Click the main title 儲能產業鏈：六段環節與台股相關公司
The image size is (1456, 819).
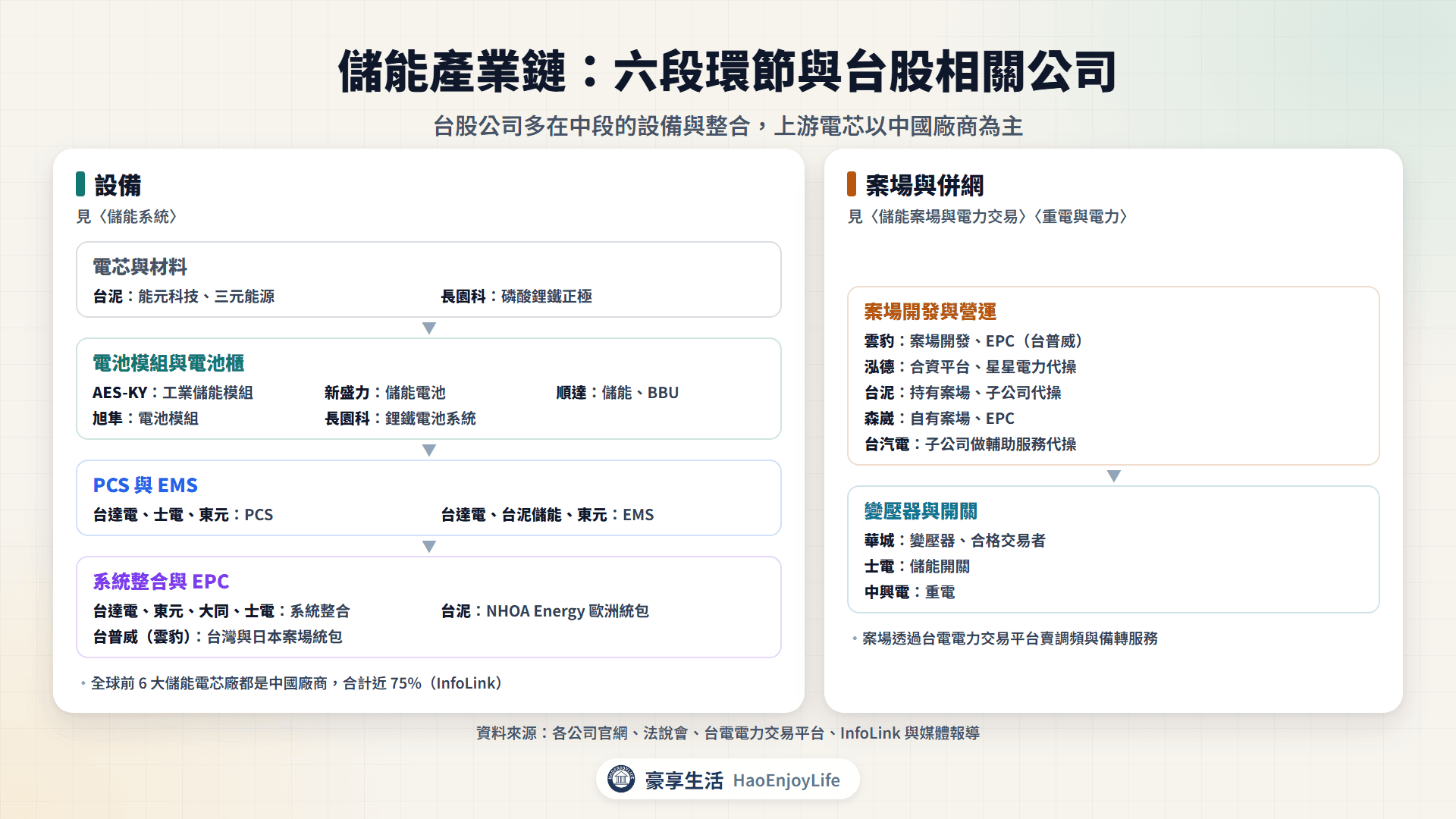pyautogui.click(x=728, y=72)
